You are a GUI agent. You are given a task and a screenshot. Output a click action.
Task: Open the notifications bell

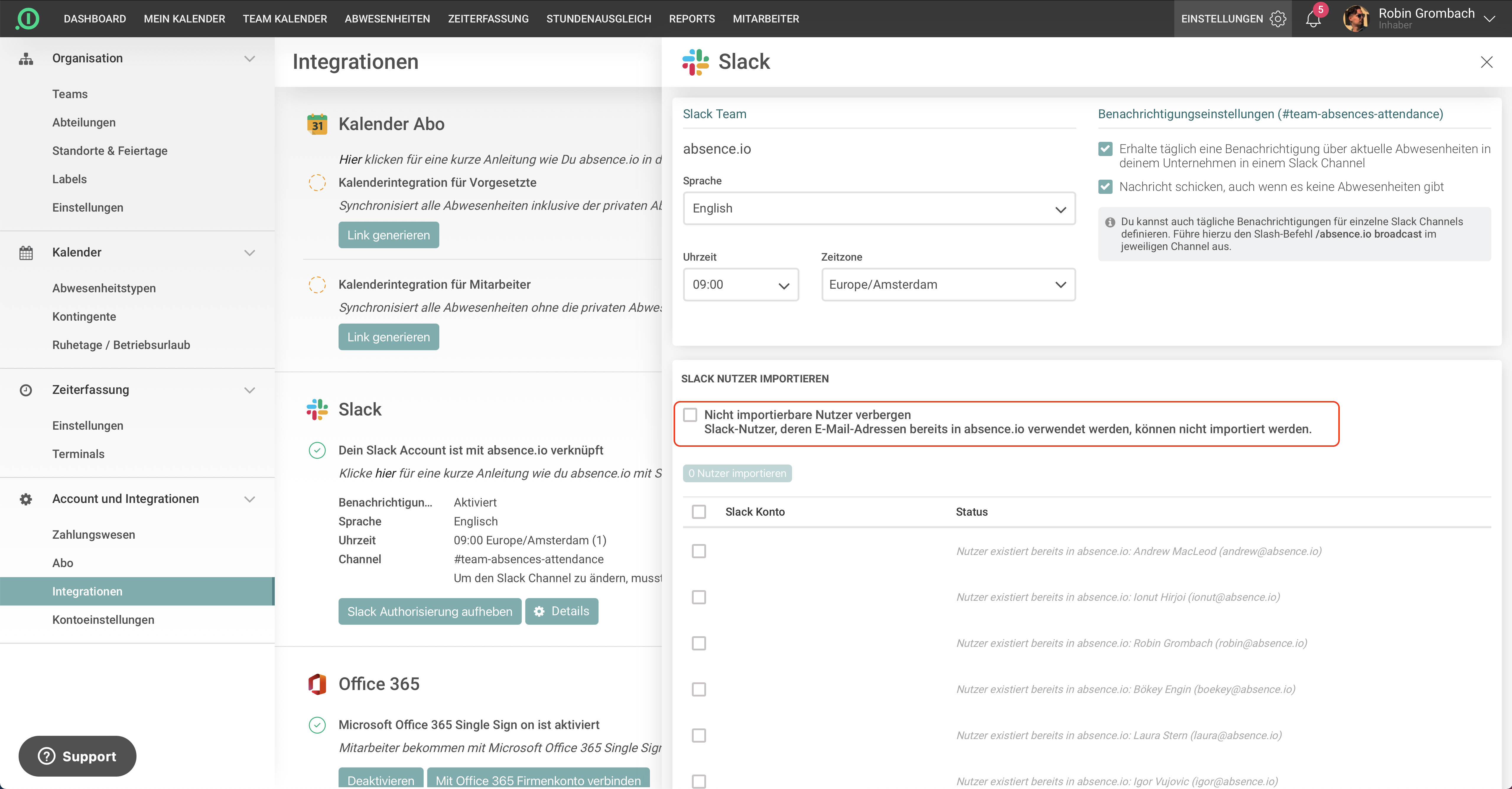point(1313,20)
